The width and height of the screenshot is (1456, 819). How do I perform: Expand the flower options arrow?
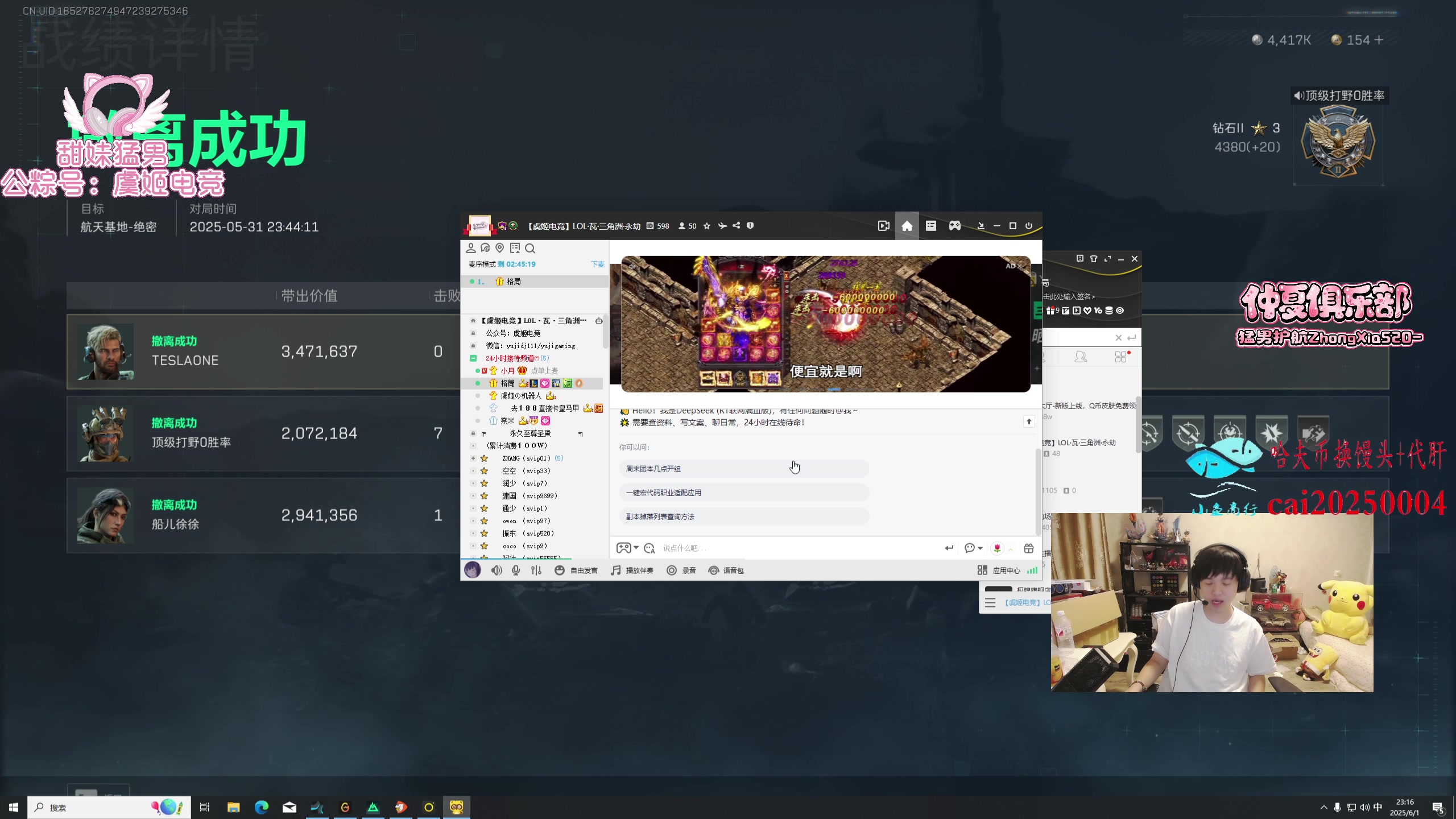[1011, 549]
